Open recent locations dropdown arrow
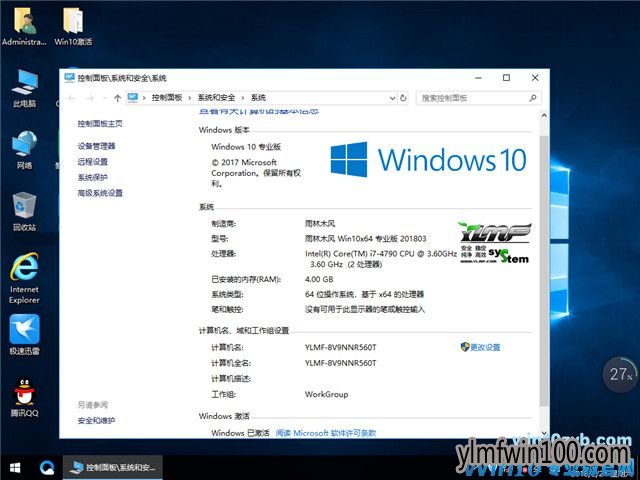Image resolution: width=640 pixels, height=480 pixels. point(105,98)
